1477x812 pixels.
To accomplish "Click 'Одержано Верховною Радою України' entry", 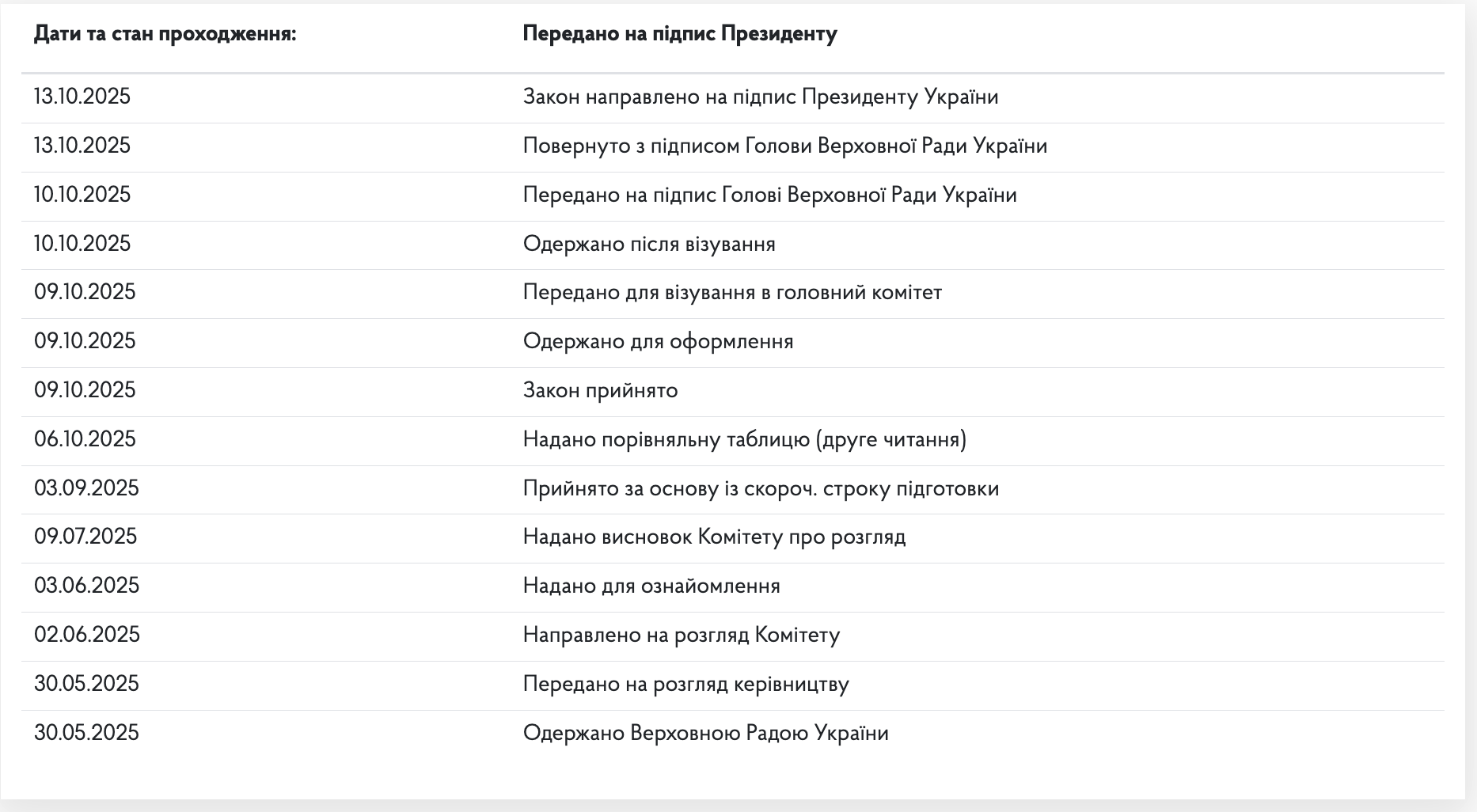I will tap(705, 734).
